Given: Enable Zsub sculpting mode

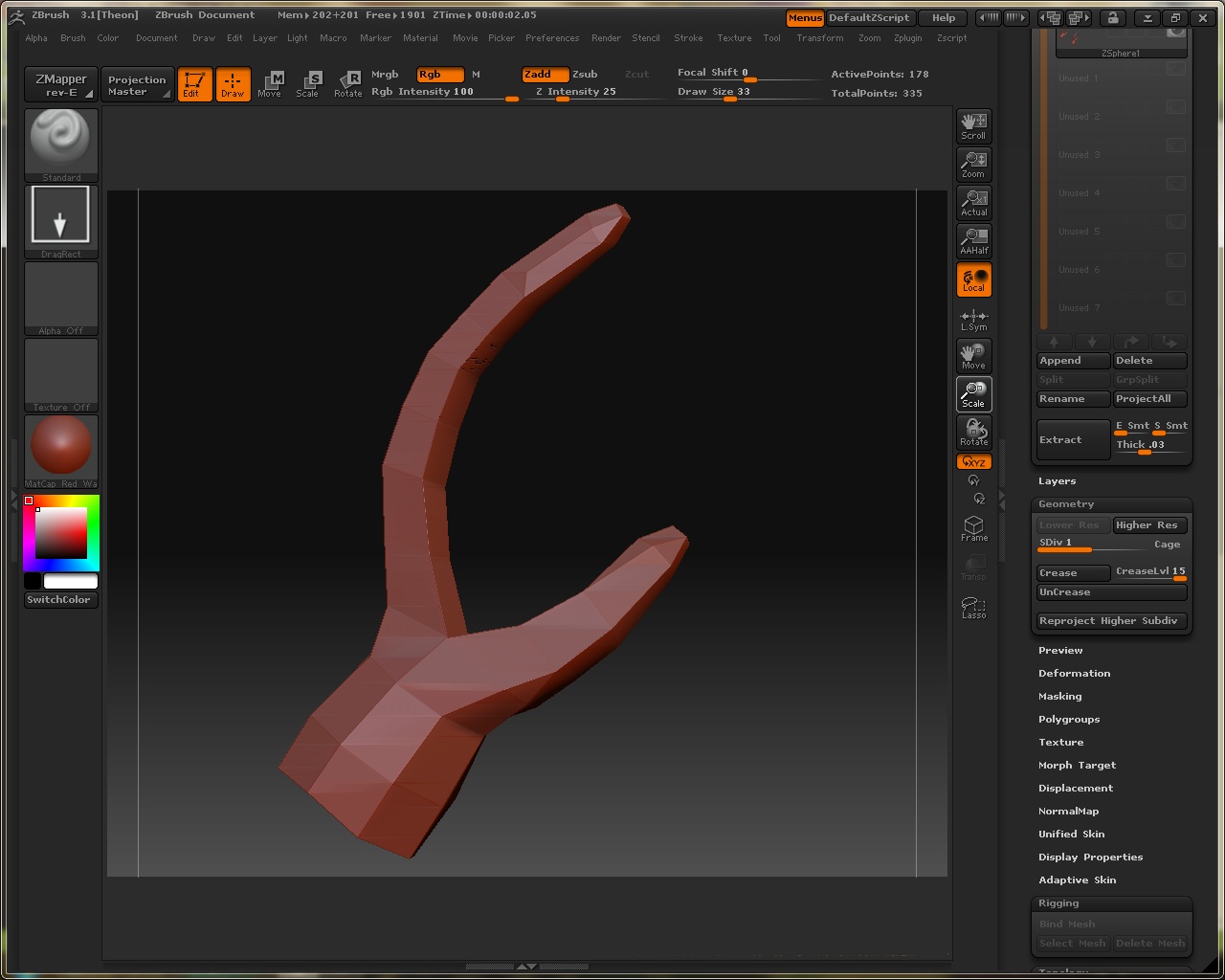Looking at the screenshot, I should click(585, 74).
